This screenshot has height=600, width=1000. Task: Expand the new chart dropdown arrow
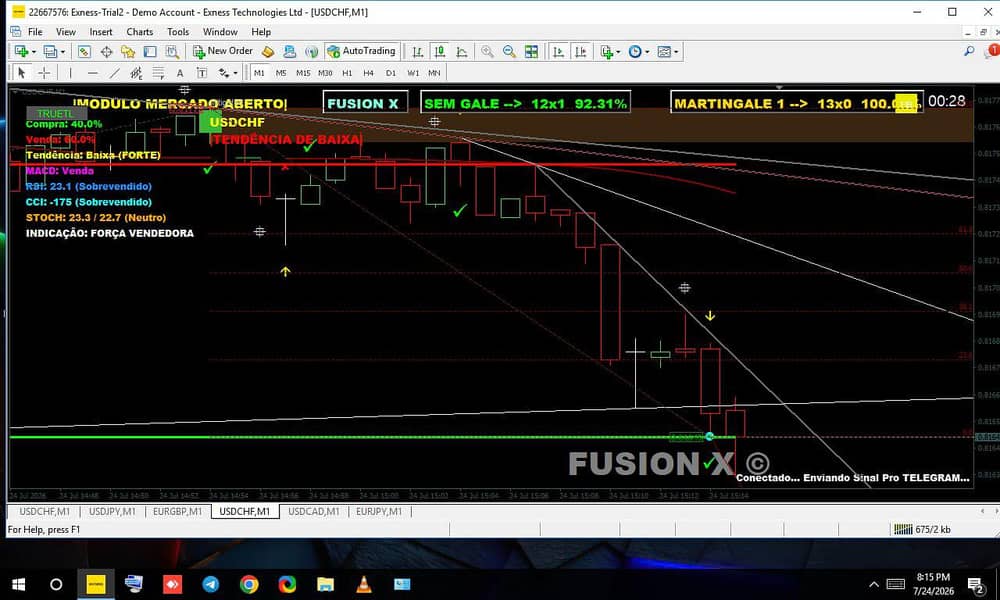[33, 52]
